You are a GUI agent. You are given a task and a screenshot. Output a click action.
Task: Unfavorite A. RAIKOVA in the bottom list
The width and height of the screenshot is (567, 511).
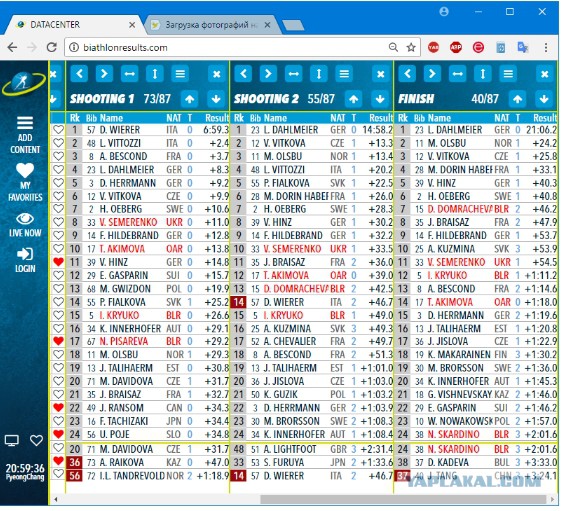[58, 462]
